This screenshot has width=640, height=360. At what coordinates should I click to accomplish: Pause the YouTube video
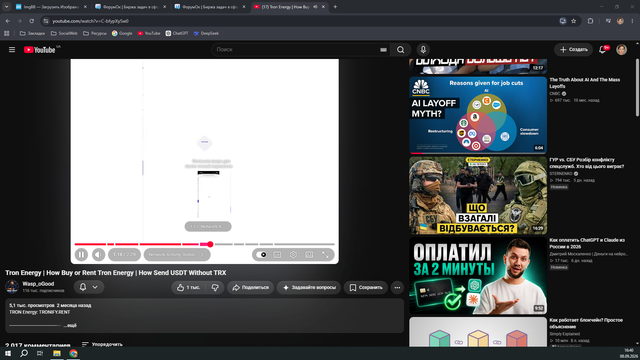click(x=81, y=255)
